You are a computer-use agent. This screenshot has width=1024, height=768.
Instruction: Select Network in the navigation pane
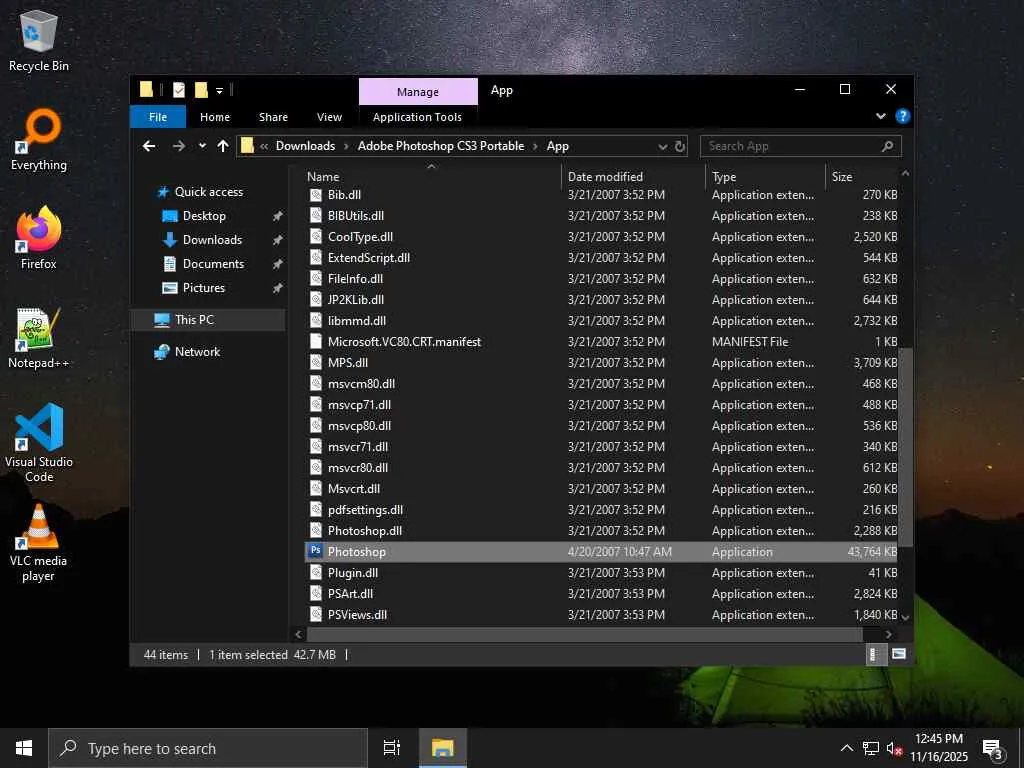[x=197, y=352]
